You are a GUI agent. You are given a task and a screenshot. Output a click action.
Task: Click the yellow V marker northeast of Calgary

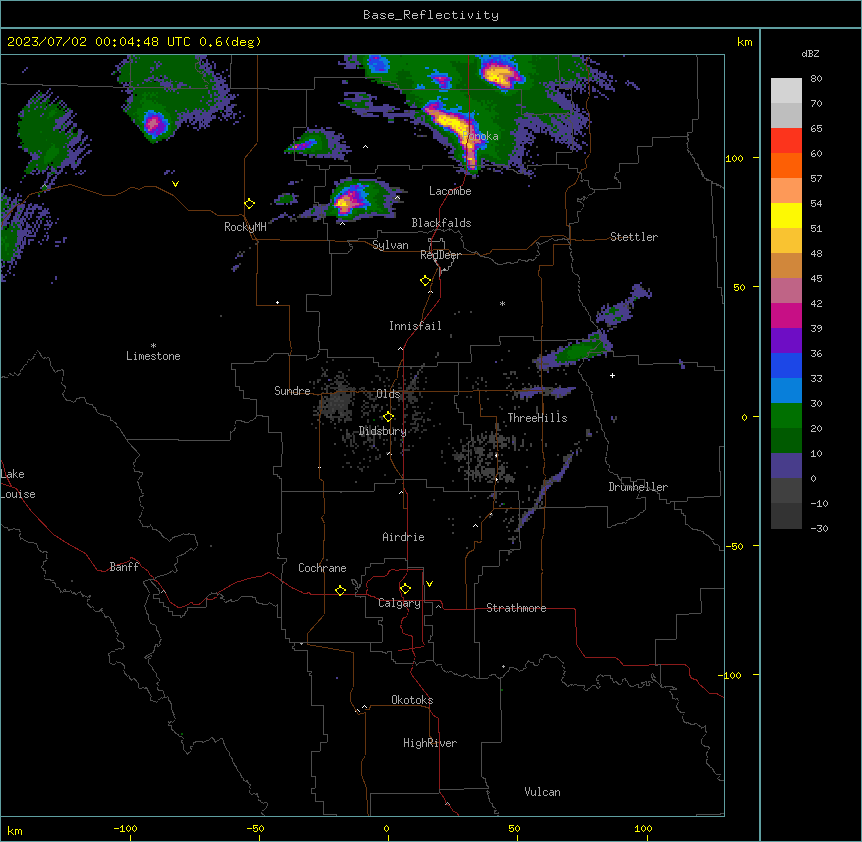coord(429,584)
